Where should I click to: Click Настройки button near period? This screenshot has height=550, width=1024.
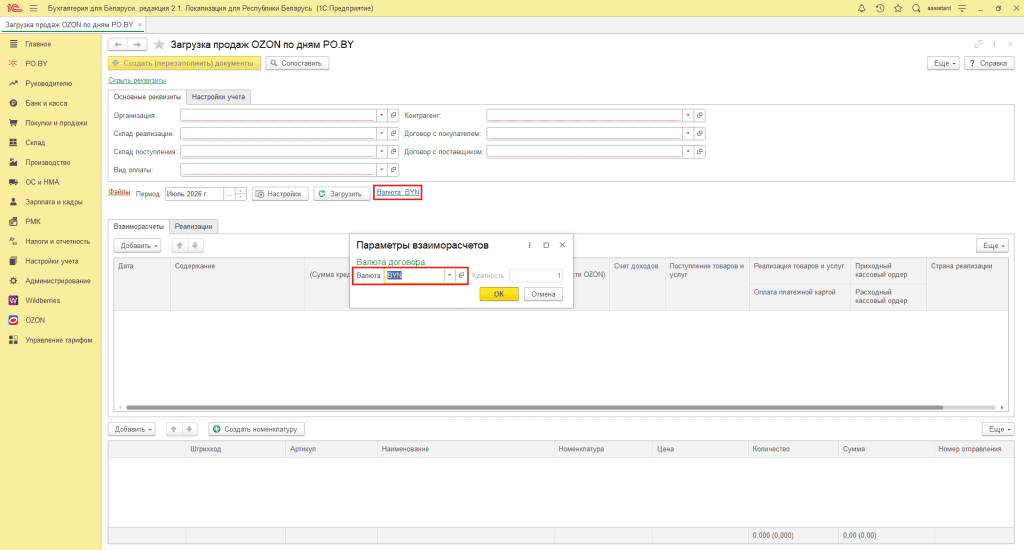280,194
